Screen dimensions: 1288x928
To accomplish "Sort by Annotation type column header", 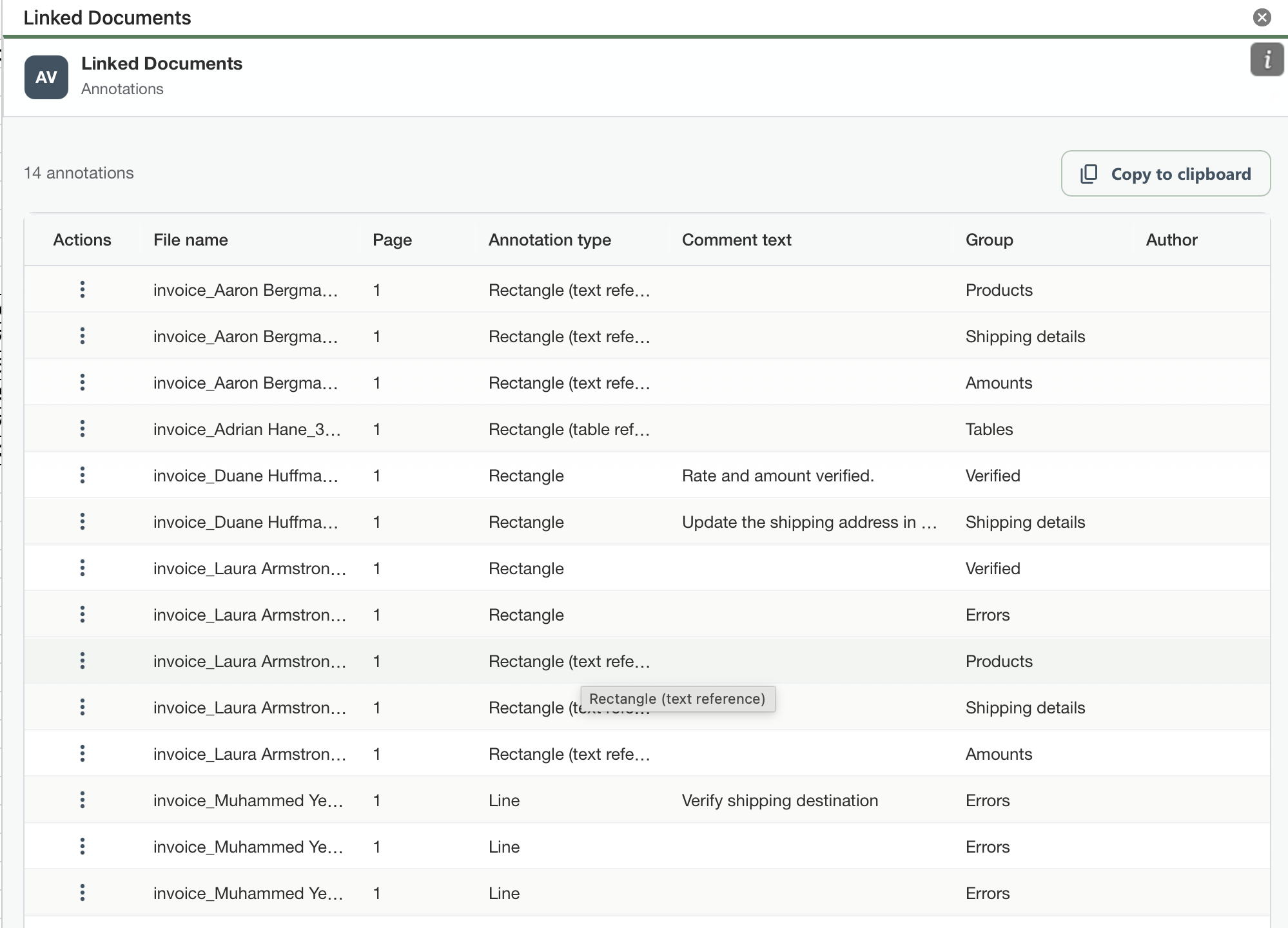I will pyautogui.click(x=550, y=240).
